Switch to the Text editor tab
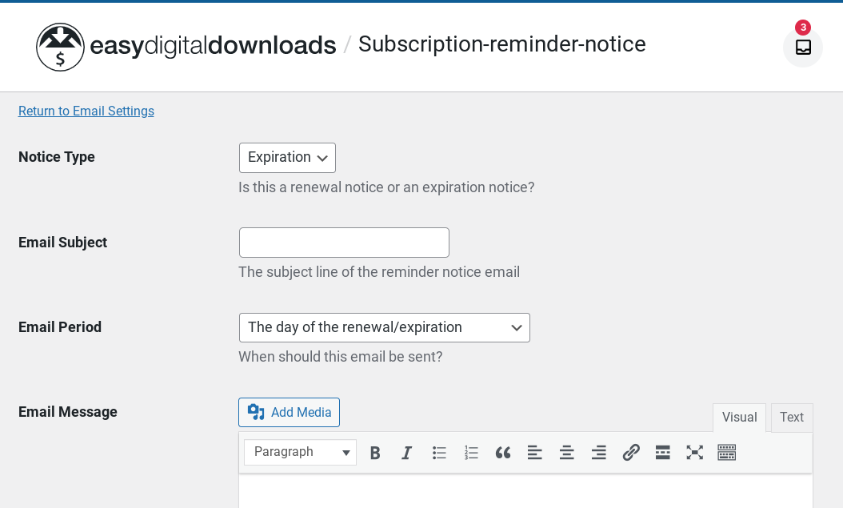 coord(792,418)
